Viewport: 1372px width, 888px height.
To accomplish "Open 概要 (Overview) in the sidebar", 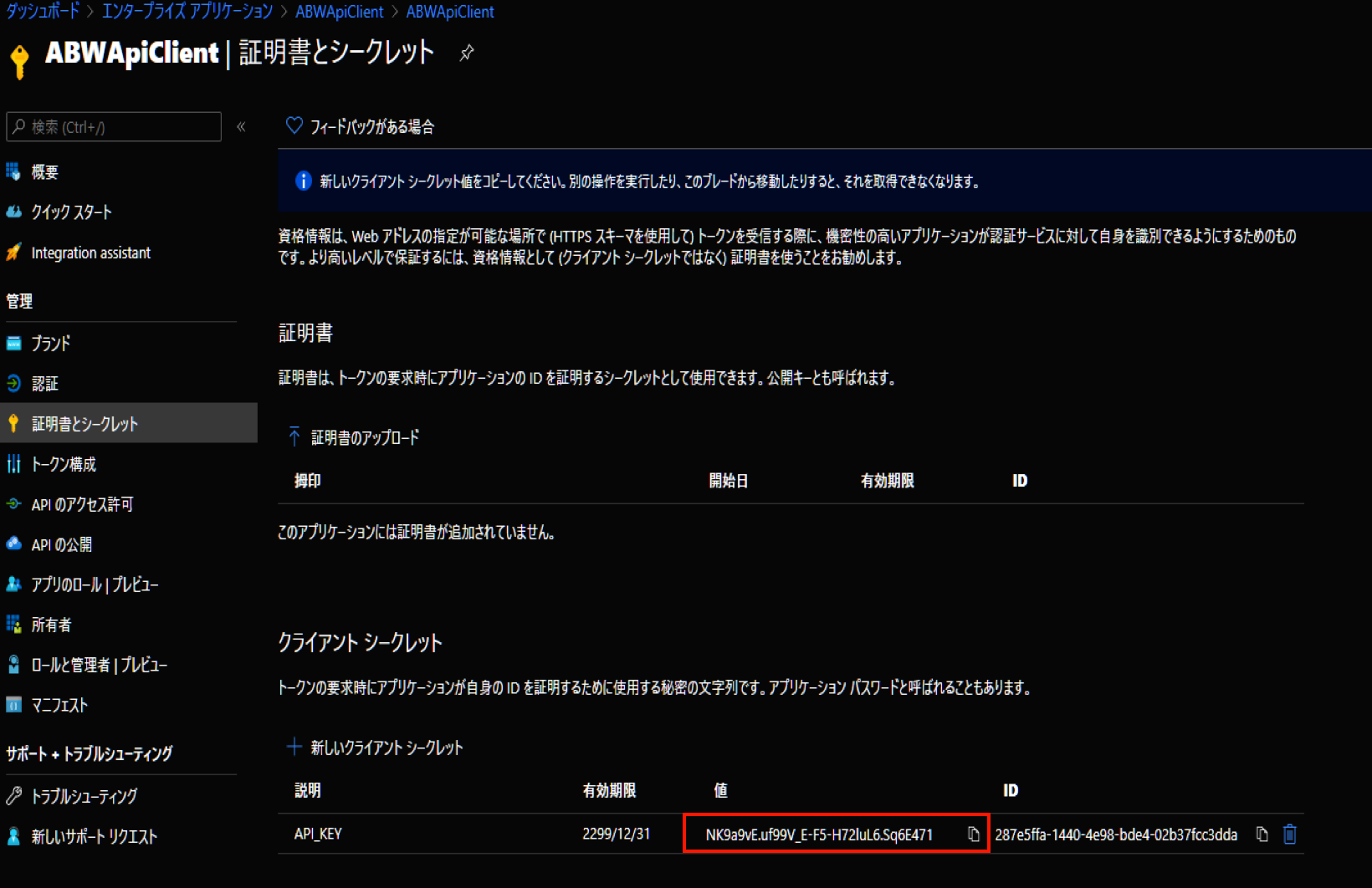I will (44, 172).
